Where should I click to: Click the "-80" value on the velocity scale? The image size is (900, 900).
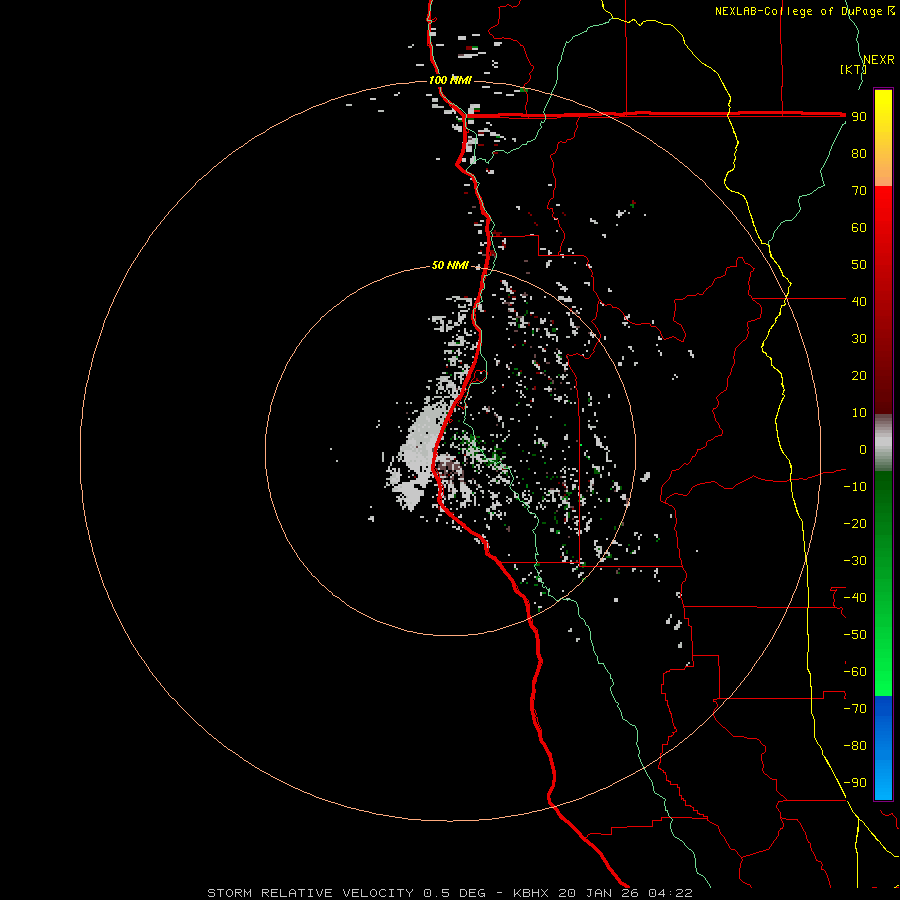click(855, 746)
